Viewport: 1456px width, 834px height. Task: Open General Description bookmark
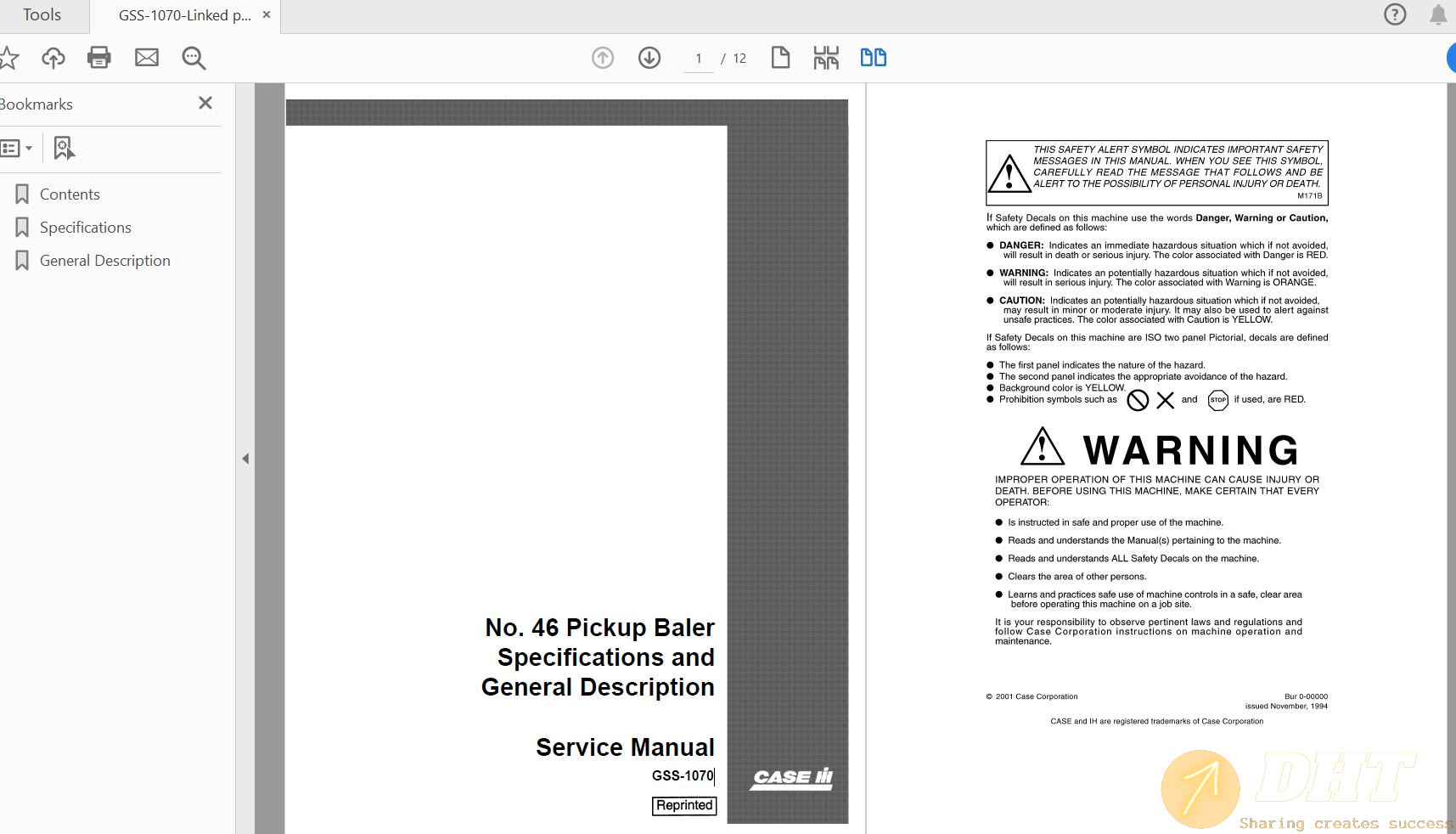coord(104,261)
